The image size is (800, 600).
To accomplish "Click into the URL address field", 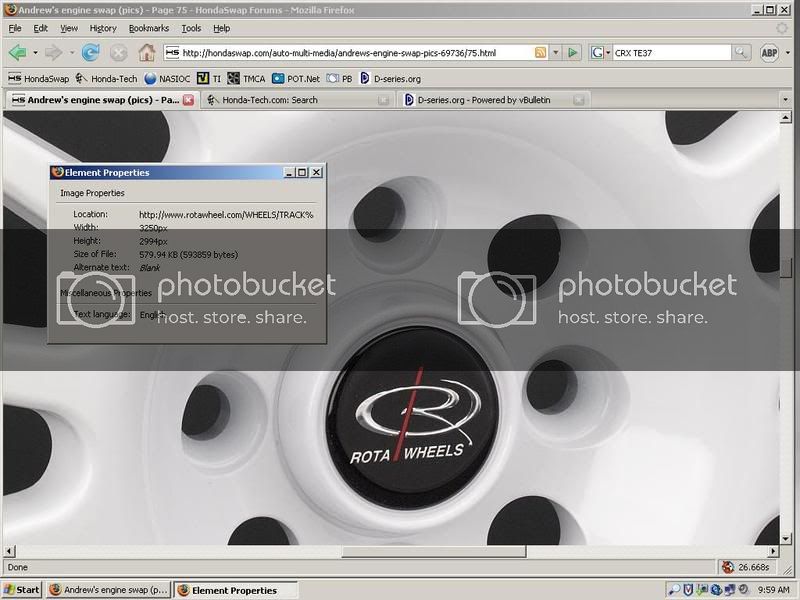I will (356, 53).
